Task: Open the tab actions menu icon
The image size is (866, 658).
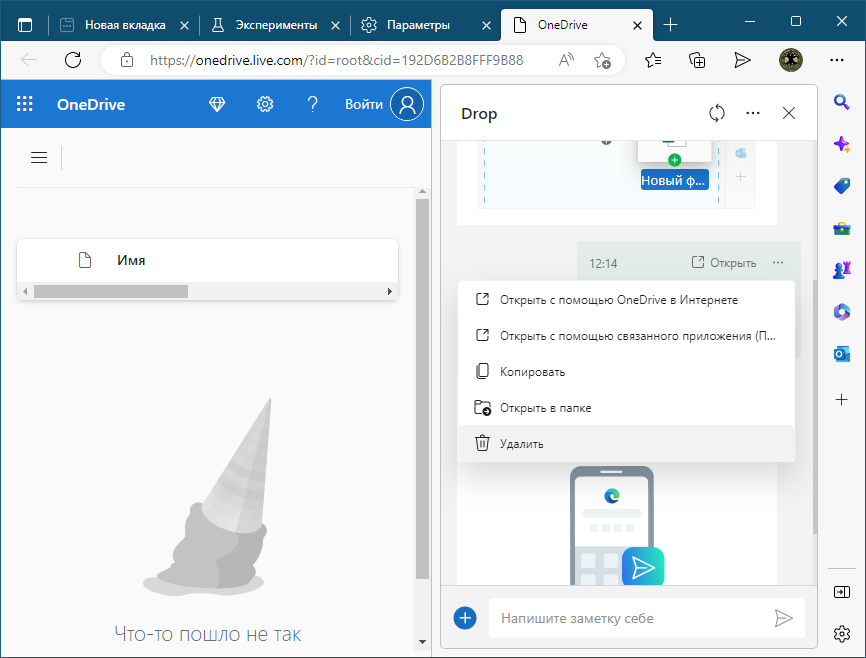Action: (x=25, y=25)
